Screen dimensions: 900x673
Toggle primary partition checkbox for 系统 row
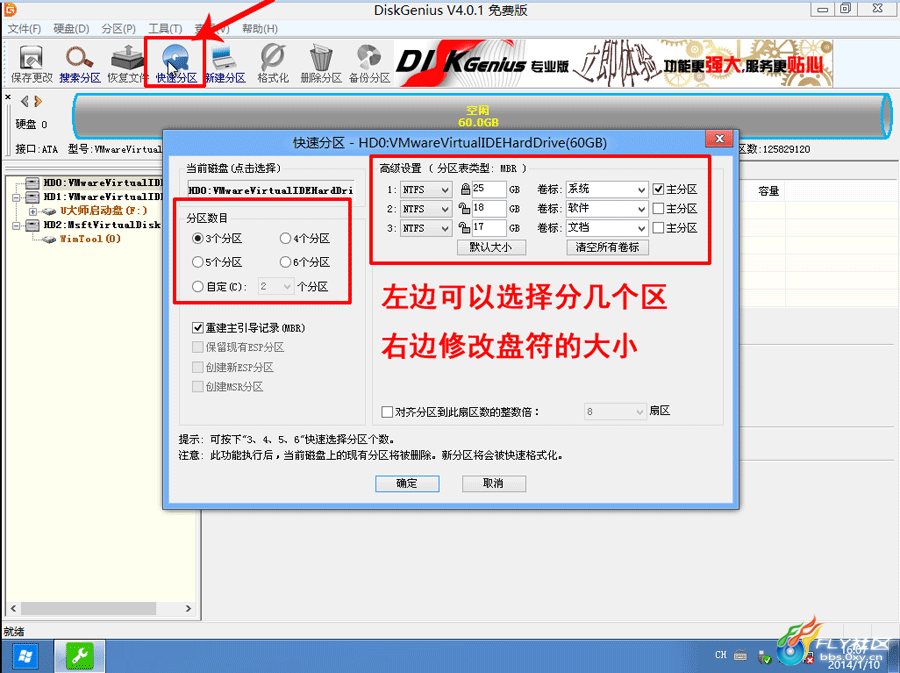click(658, 189)
